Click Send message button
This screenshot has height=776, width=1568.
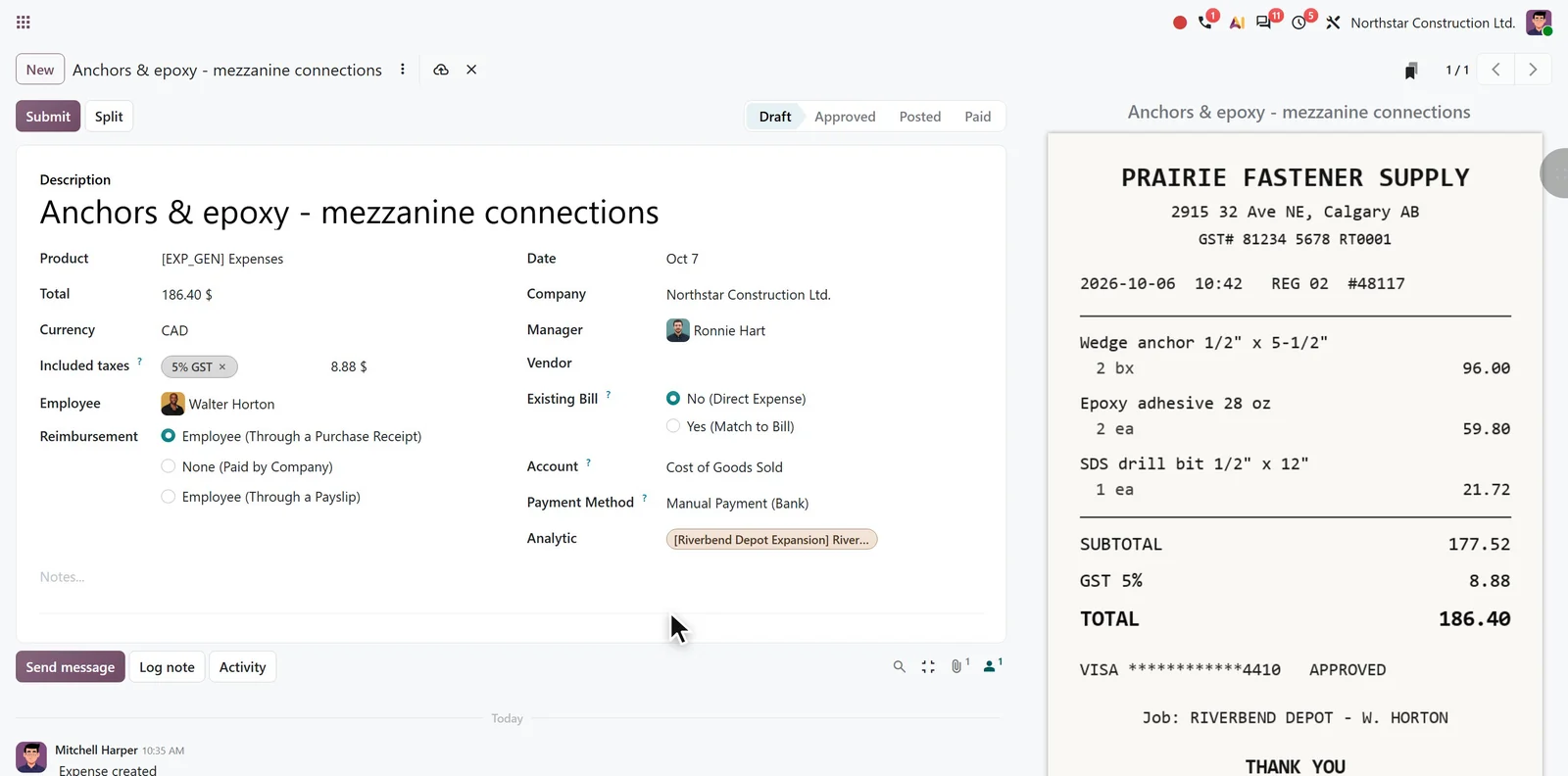click(70, 667)
